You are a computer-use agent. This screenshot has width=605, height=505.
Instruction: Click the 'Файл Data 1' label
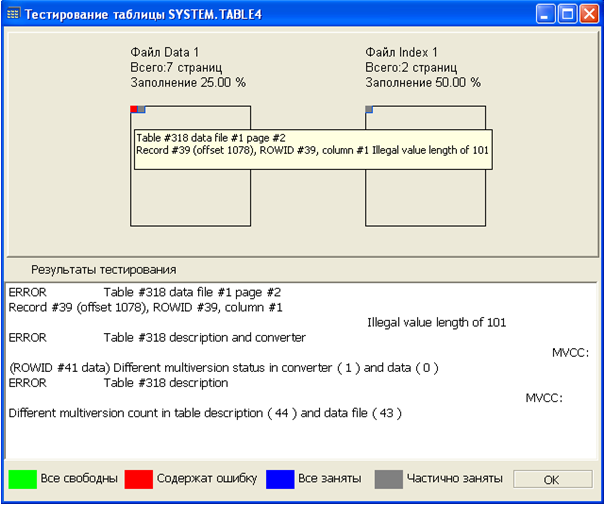[165, 52]
